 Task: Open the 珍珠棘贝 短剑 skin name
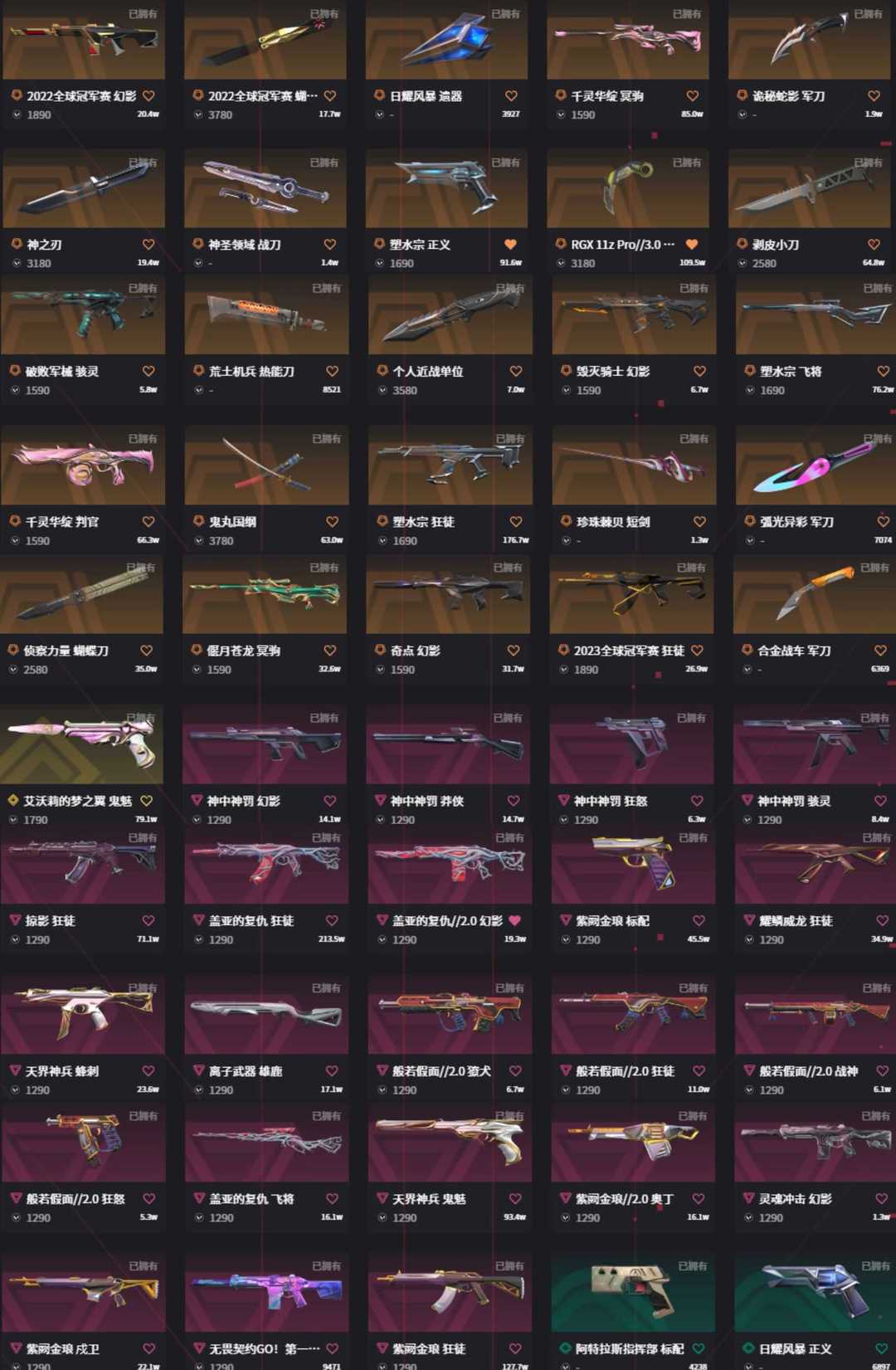tap(613, 522)
